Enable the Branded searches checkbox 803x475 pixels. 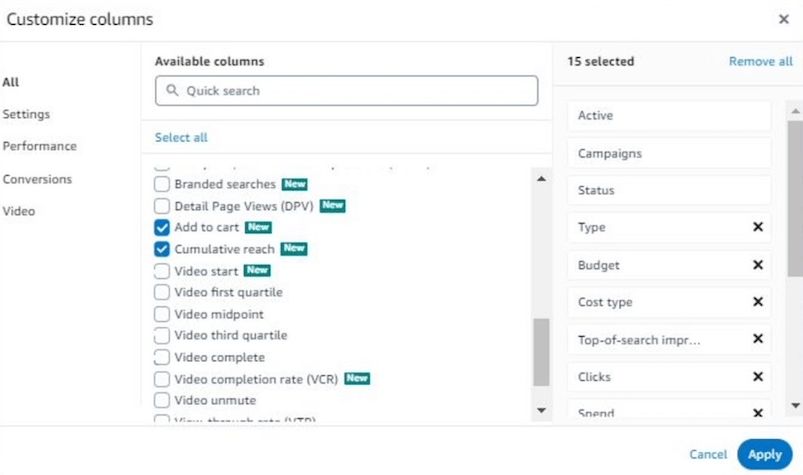point(162,185)
